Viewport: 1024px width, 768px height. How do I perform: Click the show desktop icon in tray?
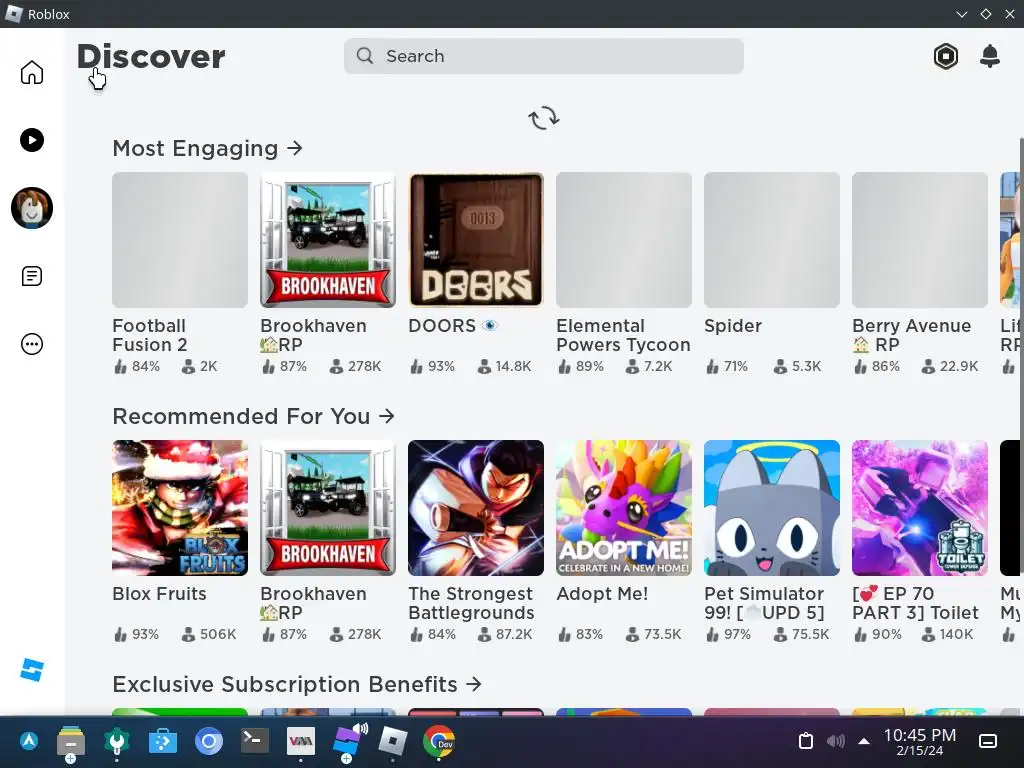click(988, 741)
